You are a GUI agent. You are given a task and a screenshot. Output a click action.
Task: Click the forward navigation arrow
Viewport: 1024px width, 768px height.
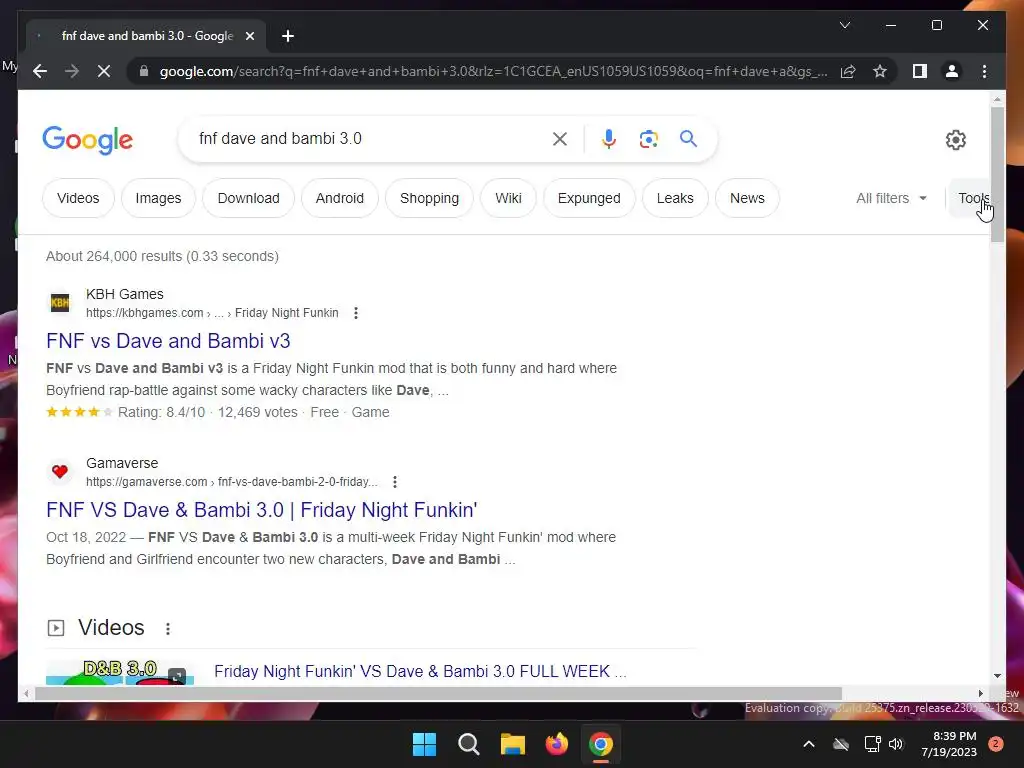pos(72,71)
